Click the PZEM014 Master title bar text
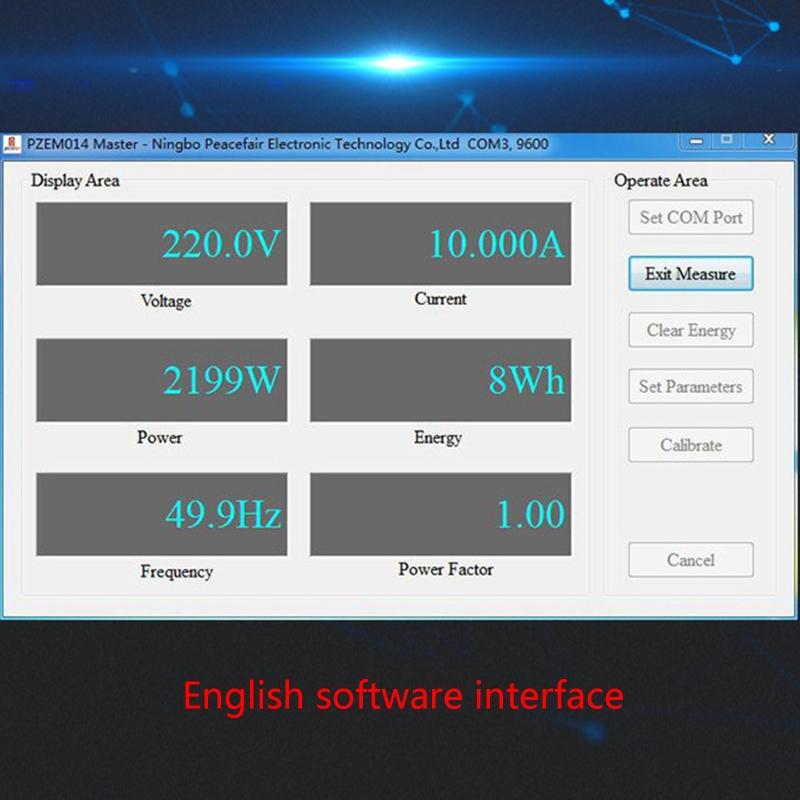Image resolution: width=800 pixels, height=800 pixels. [287, 145]
